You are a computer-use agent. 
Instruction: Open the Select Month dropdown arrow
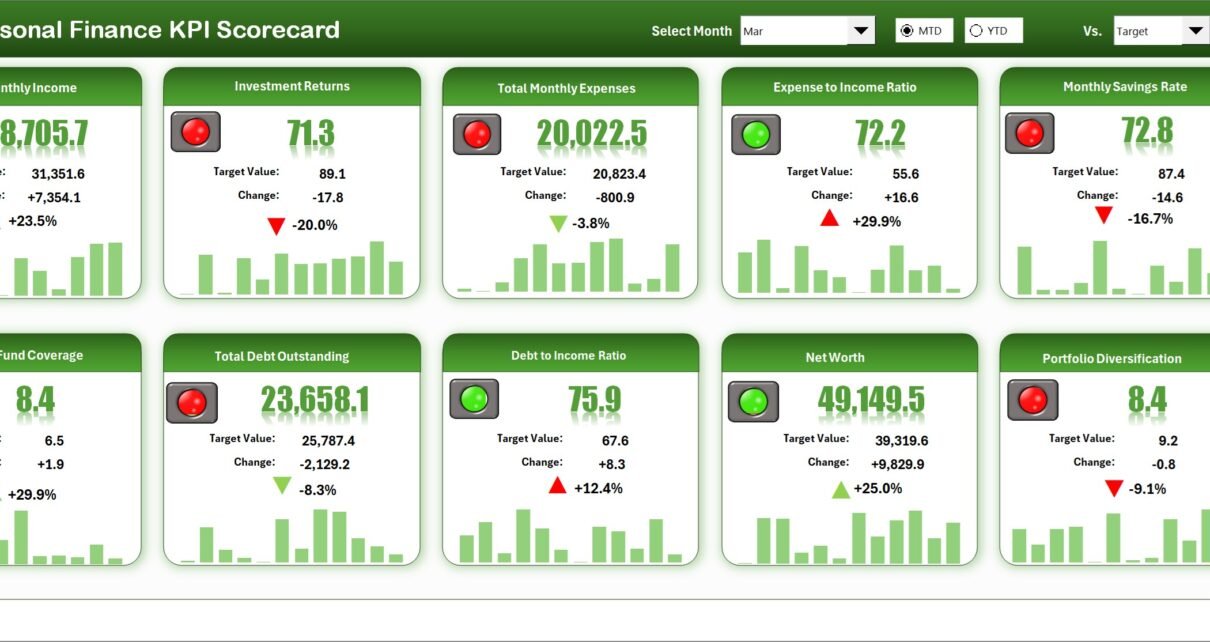click(x=861, y=31)
